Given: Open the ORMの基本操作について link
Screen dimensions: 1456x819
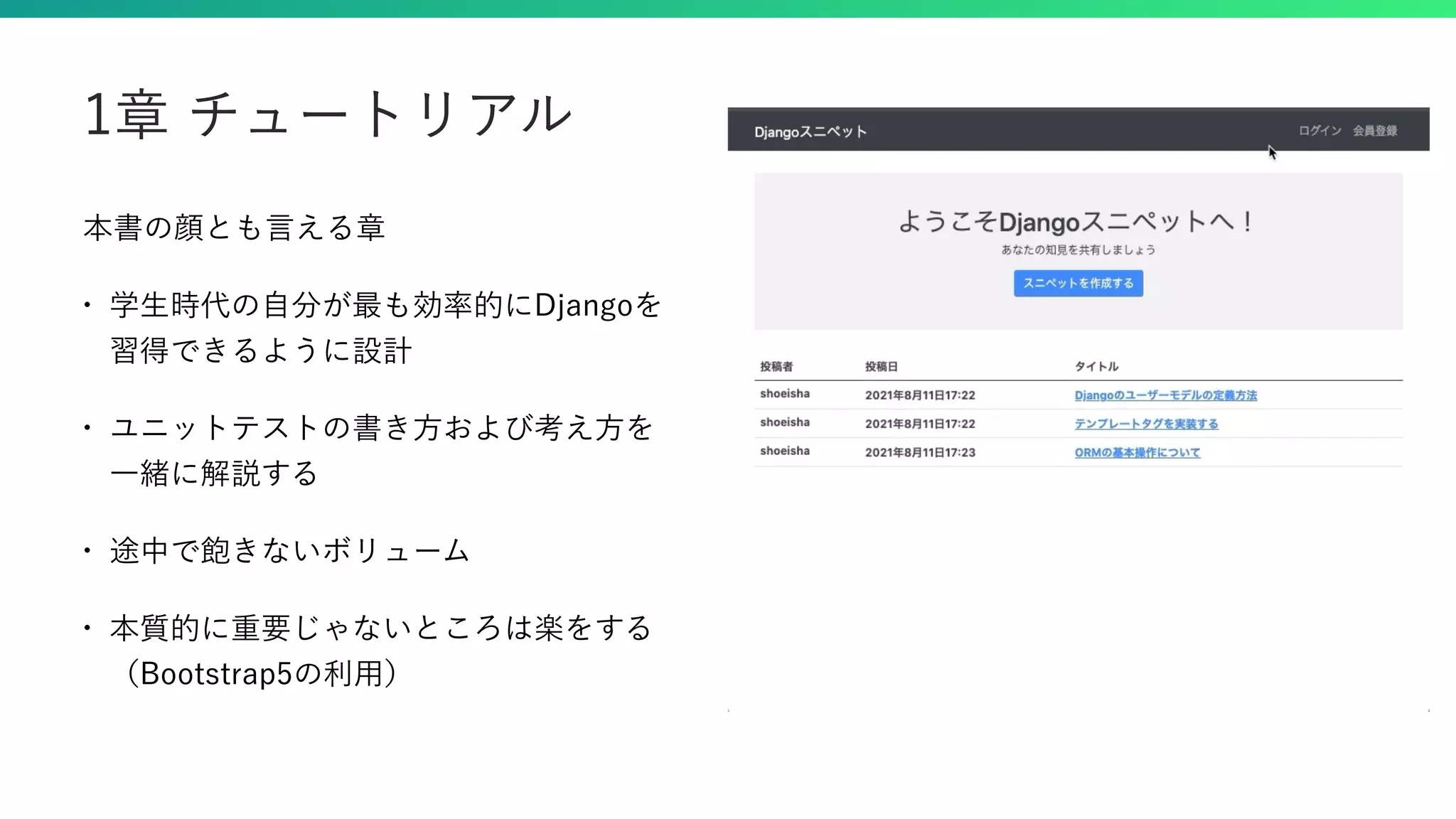Looking at the screenshot, I should (x=1137, y=452).
